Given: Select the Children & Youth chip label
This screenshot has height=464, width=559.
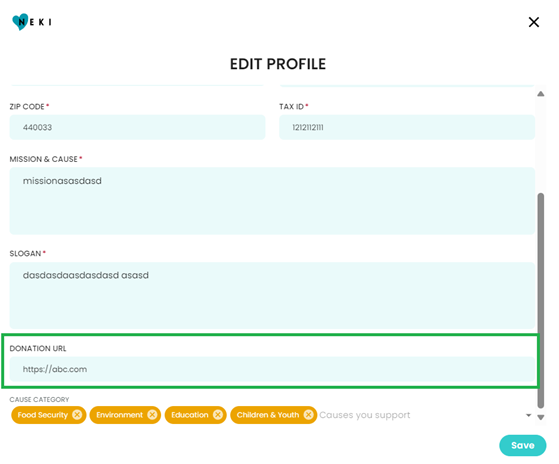Looking at the screenshot, I should tap(268, 415).
